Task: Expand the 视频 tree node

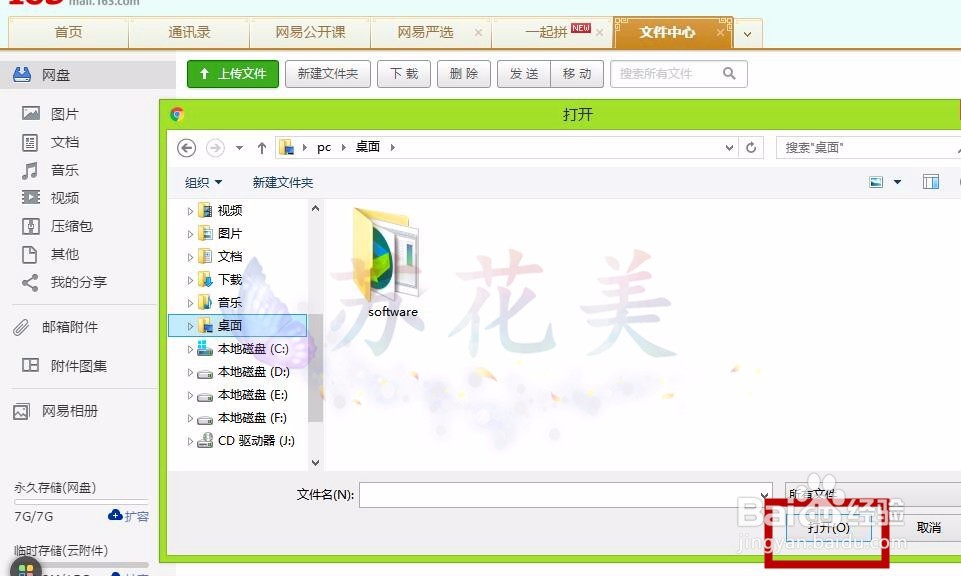Action: (x=190, y=211)
